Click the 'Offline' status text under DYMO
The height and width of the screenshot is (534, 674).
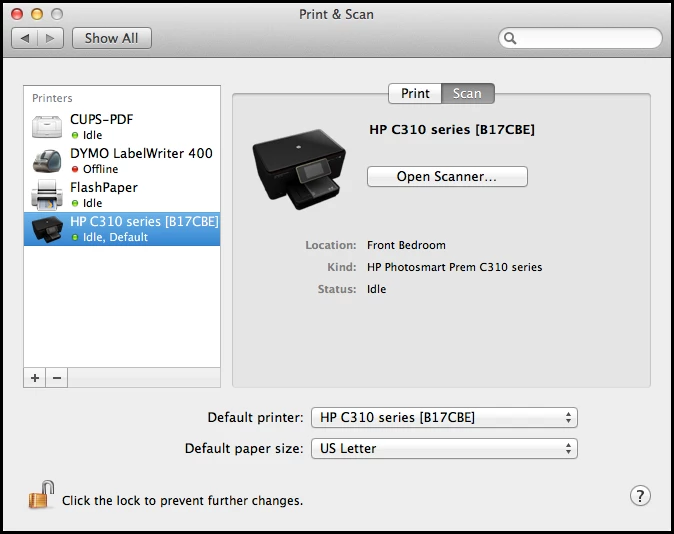[x=101, y=169]
